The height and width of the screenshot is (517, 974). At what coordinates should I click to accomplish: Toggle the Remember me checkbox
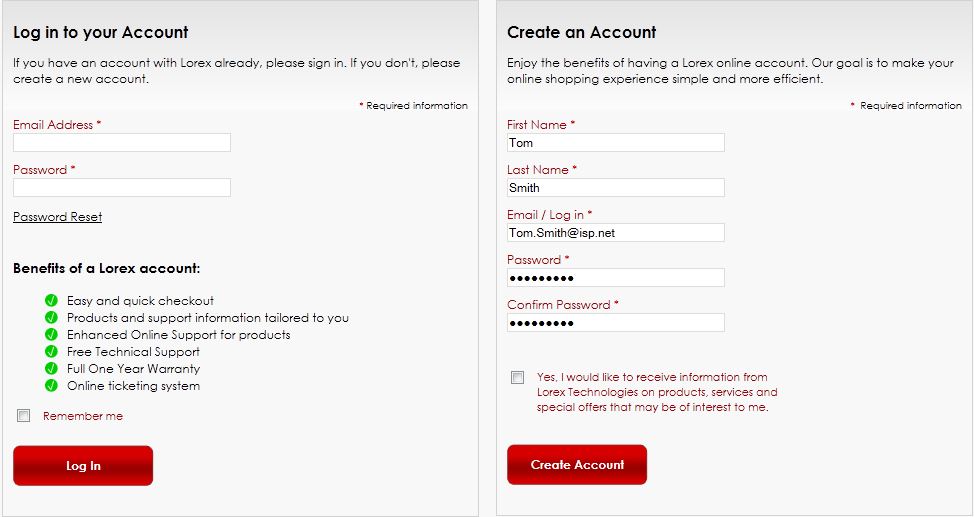24,416
